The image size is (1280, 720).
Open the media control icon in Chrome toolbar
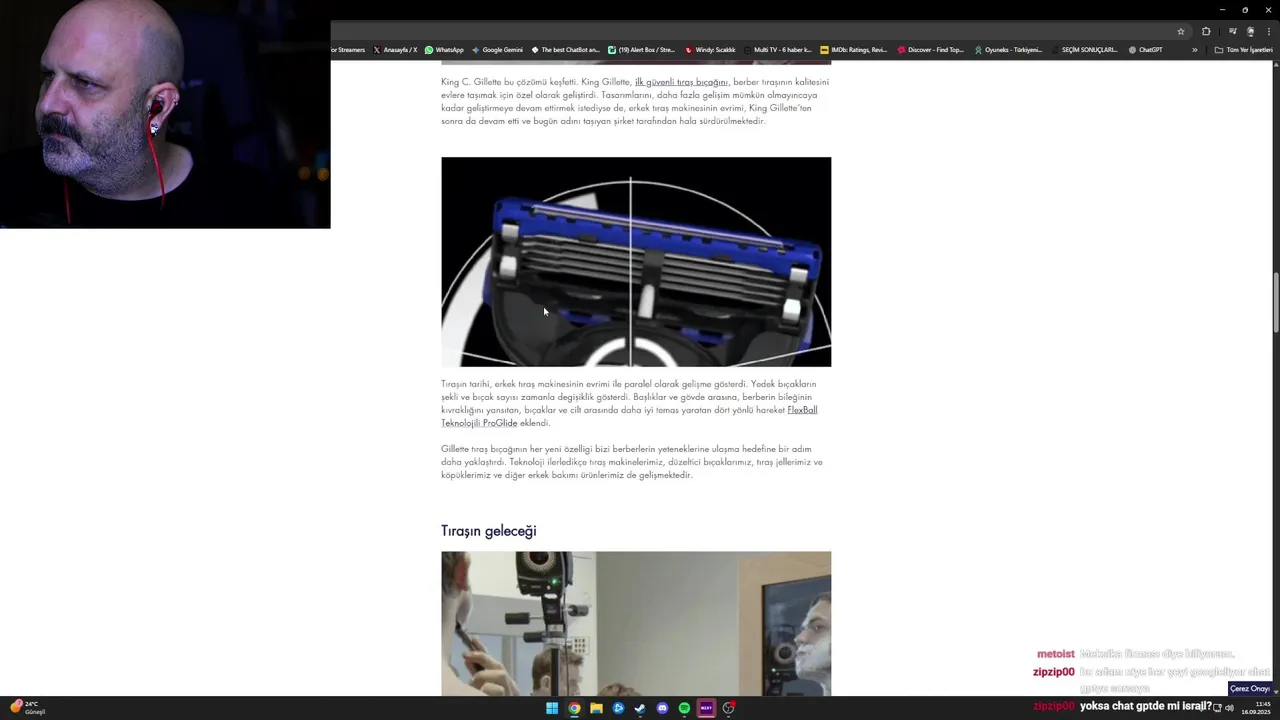pos(1233,31)
